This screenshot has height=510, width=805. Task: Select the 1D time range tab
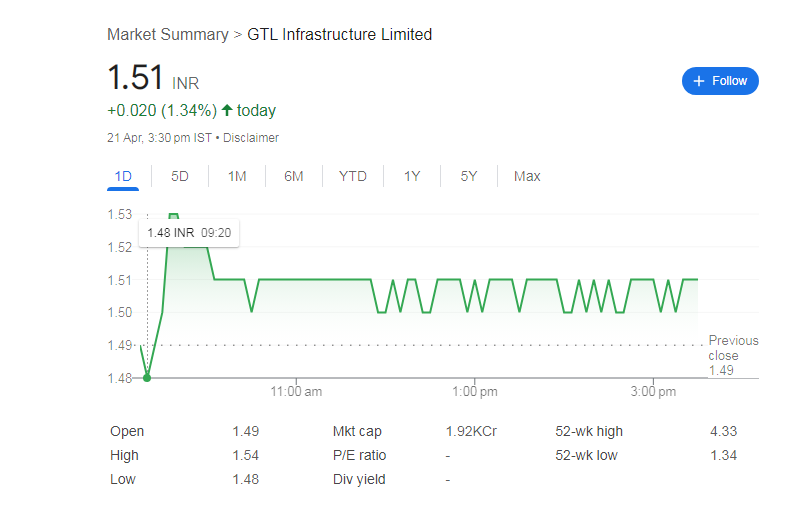(123, 177)
